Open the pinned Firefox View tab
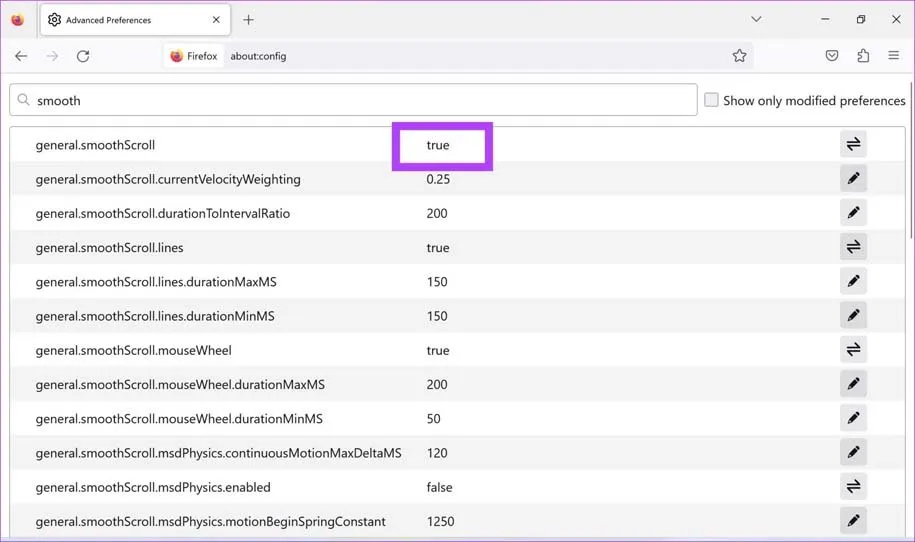Image resolution: width=915 pixels, height=542 pixels. tap(17, 20)
